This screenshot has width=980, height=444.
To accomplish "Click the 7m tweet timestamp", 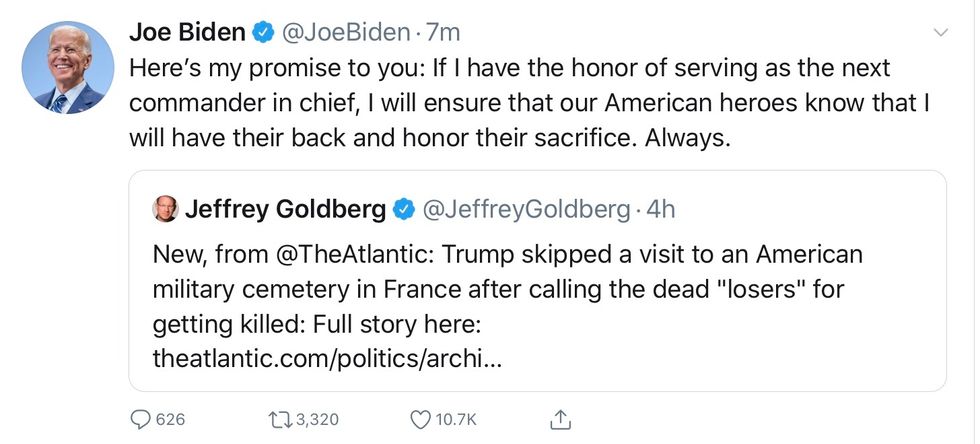I will pos(443,33).
